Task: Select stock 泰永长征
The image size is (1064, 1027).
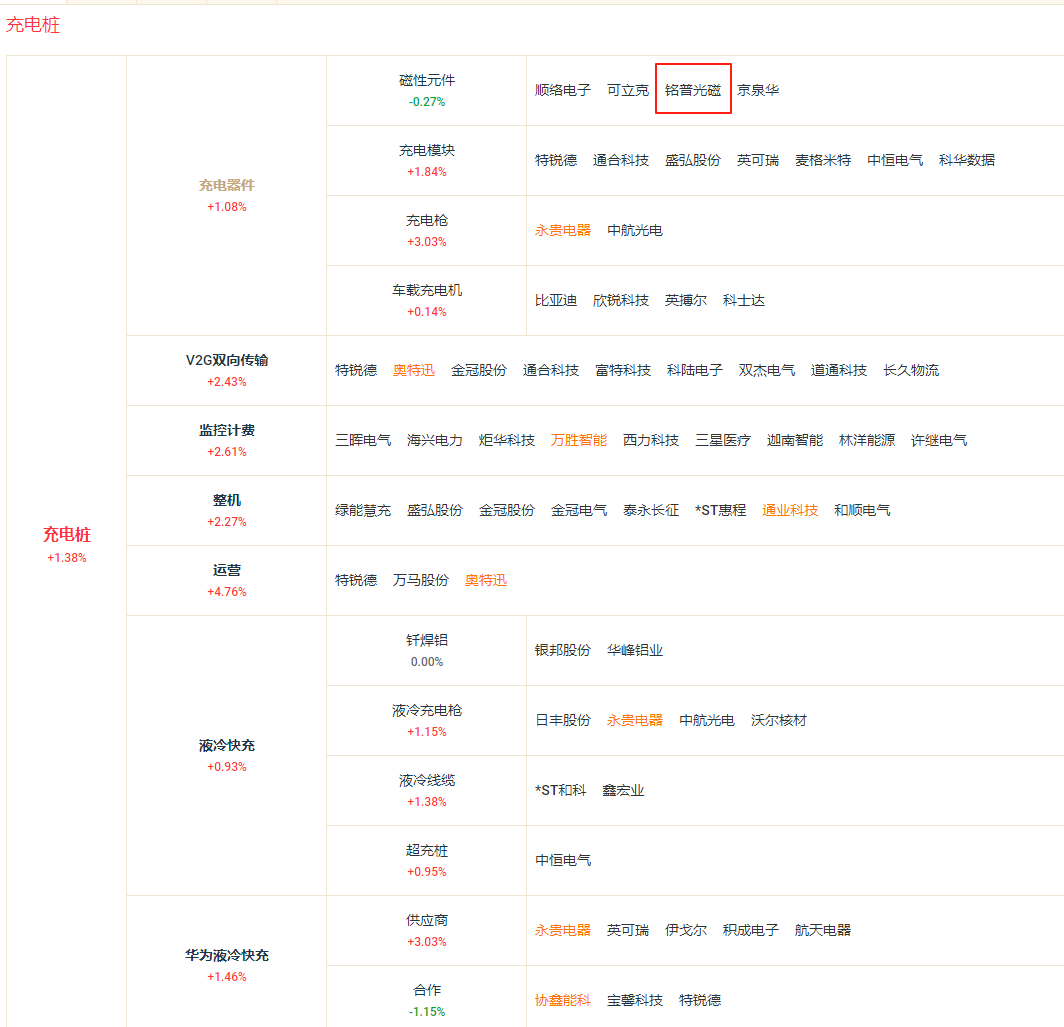Action: [x=651, y=510]
